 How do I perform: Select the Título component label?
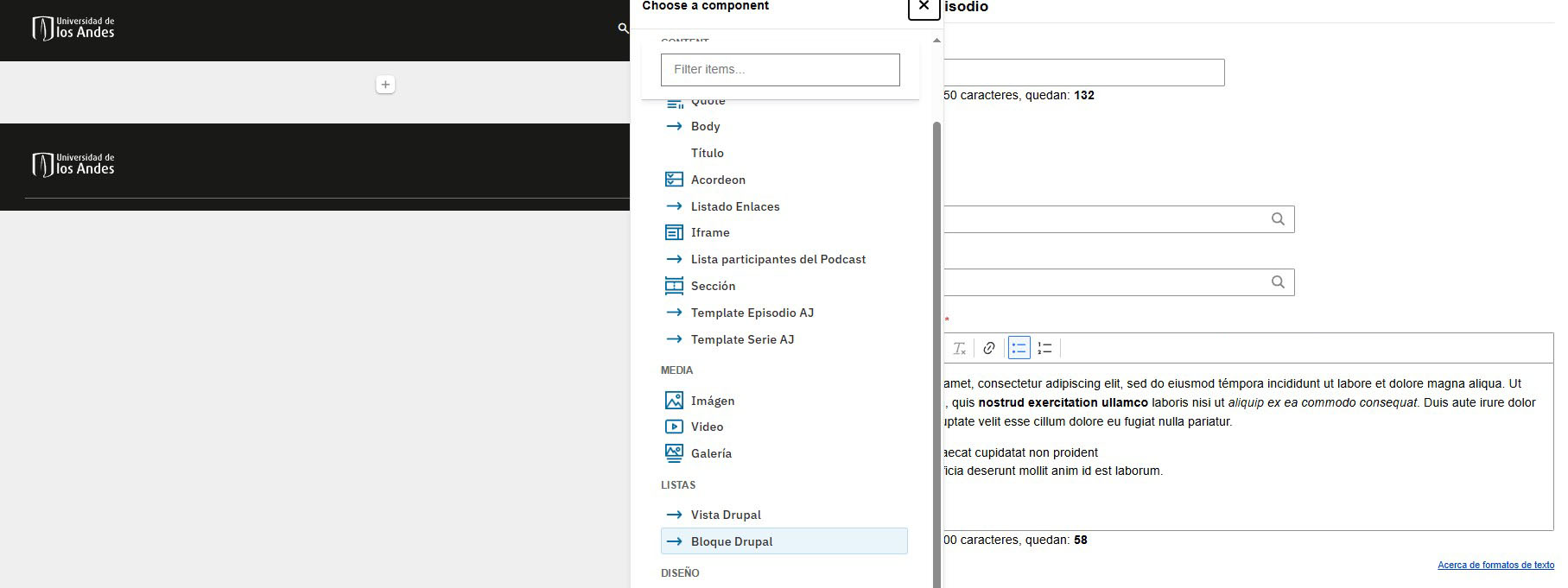point(708,153)
